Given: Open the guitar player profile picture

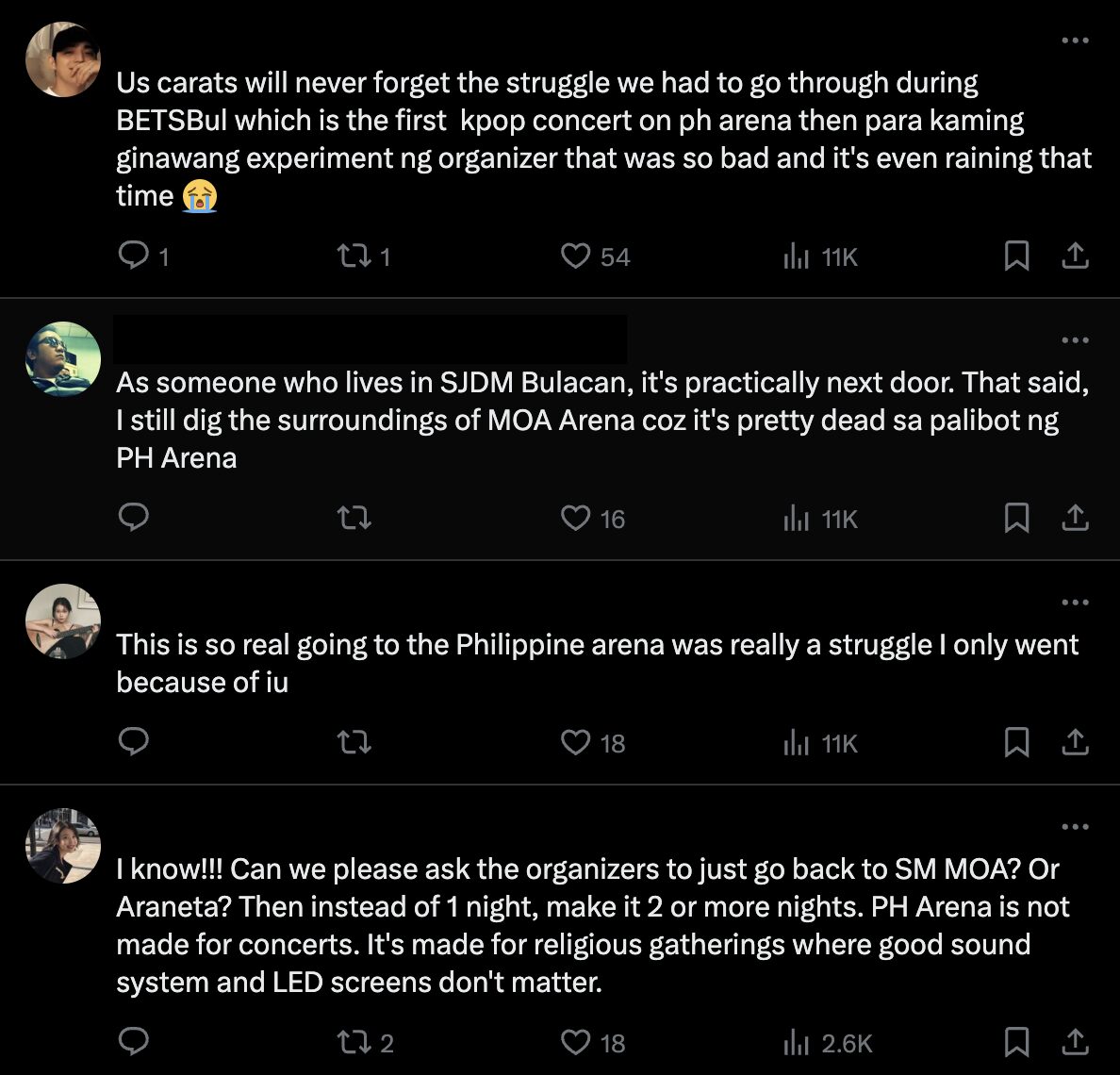Looking at the screenshot, I should point(63,621).
